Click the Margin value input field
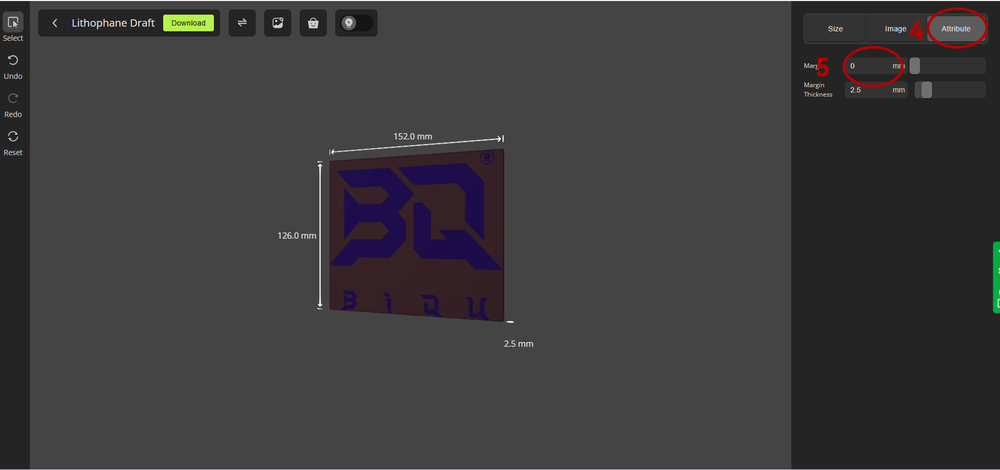Image resolution: width=1000 pixels, height=470 pixels. tap(868, 66)
